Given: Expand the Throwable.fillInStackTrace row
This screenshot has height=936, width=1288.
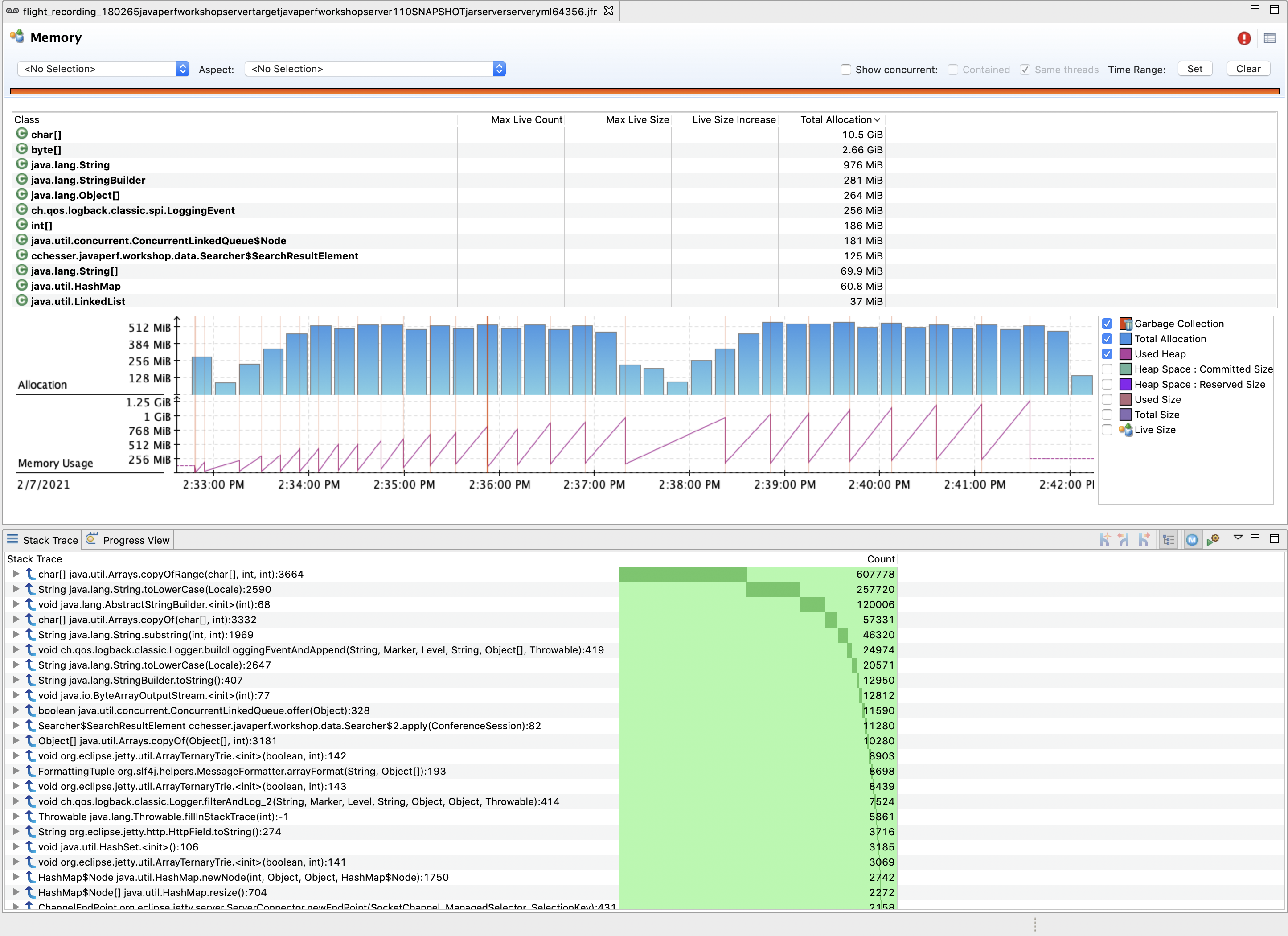Looking at the screenshot, I should 16,816.
